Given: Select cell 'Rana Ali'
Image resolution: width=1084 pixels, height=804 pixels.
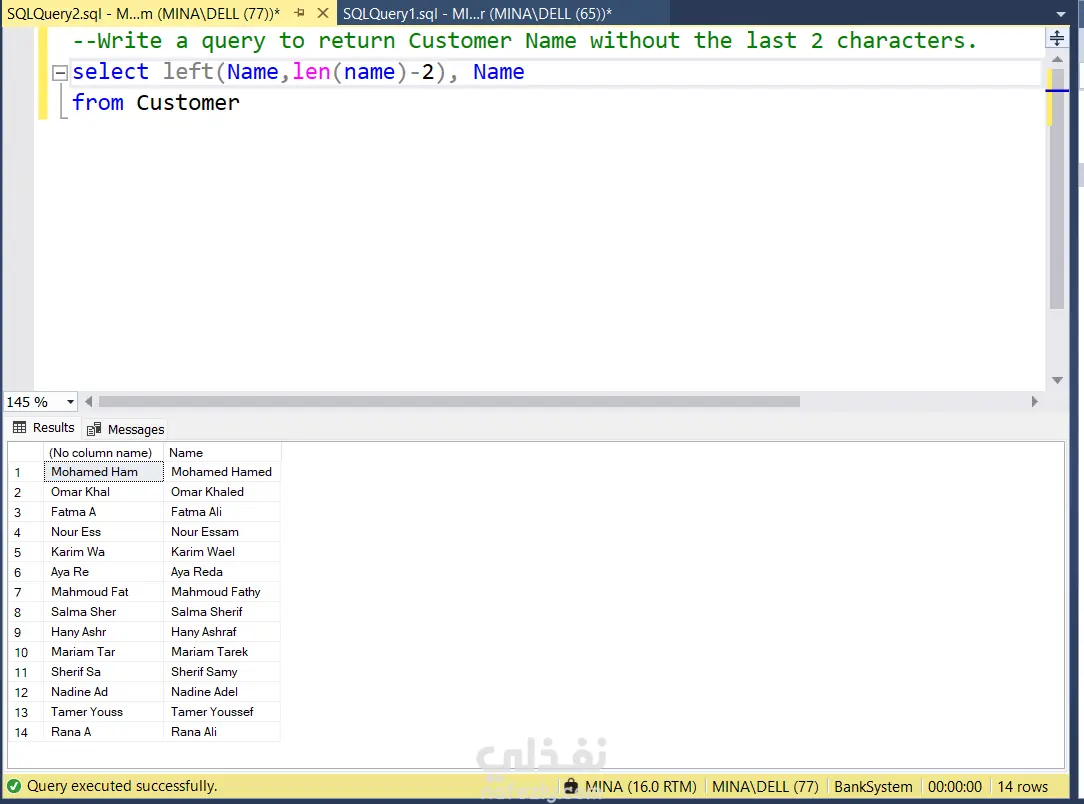Looking at the screenshot, I should click(222, 733).
